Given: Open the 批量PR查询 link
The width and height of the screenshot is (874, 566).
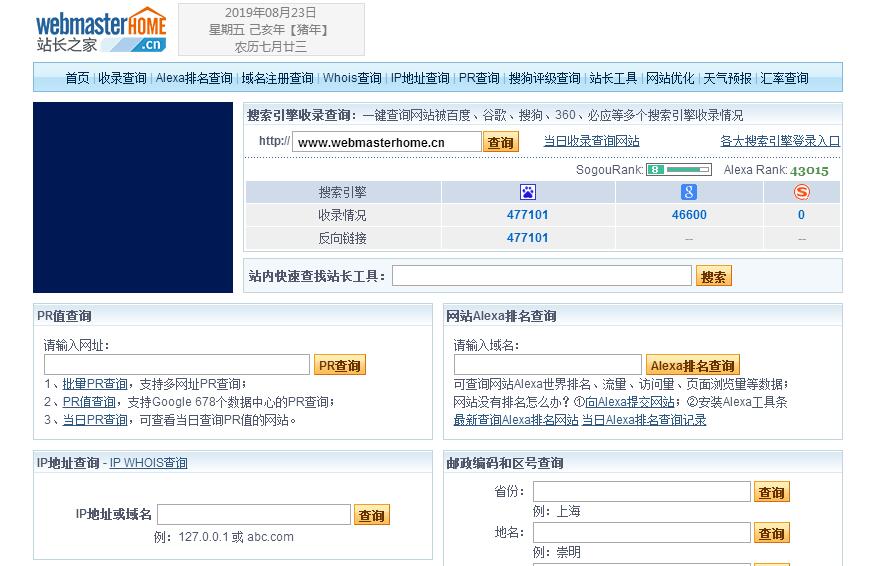Looking at the screenshot, I should tap(95, 384).
